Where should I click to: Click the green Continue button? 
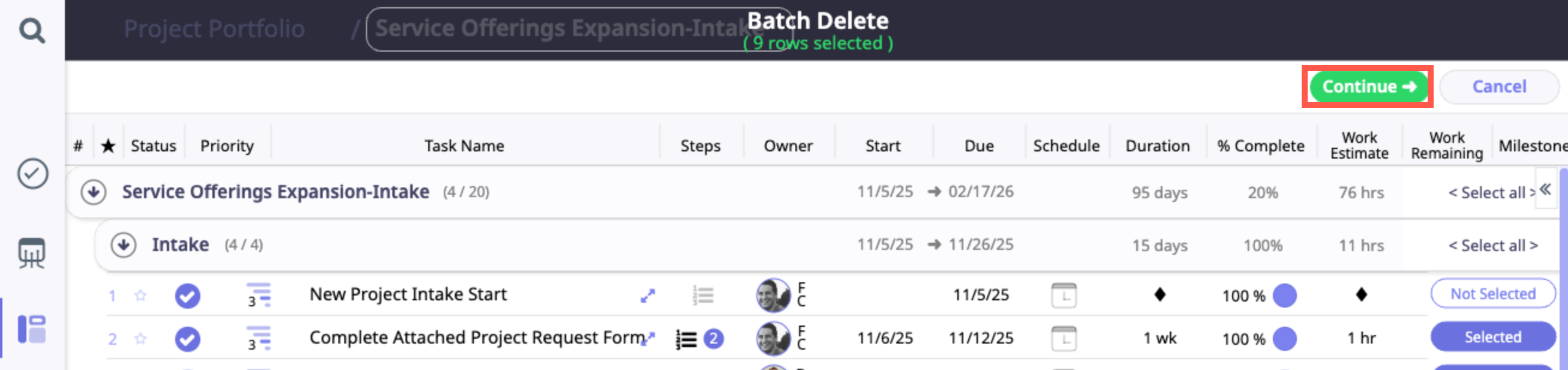tap(1368, 87)
